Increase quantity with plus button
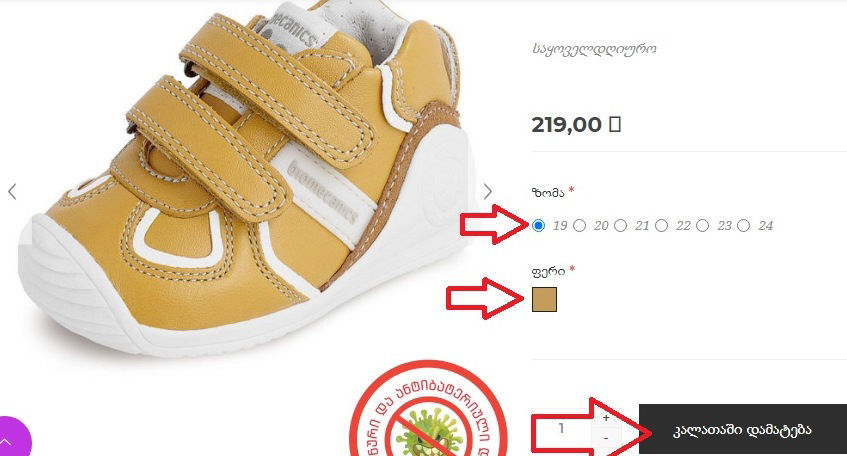847x456 pixels. click(606, 418)
